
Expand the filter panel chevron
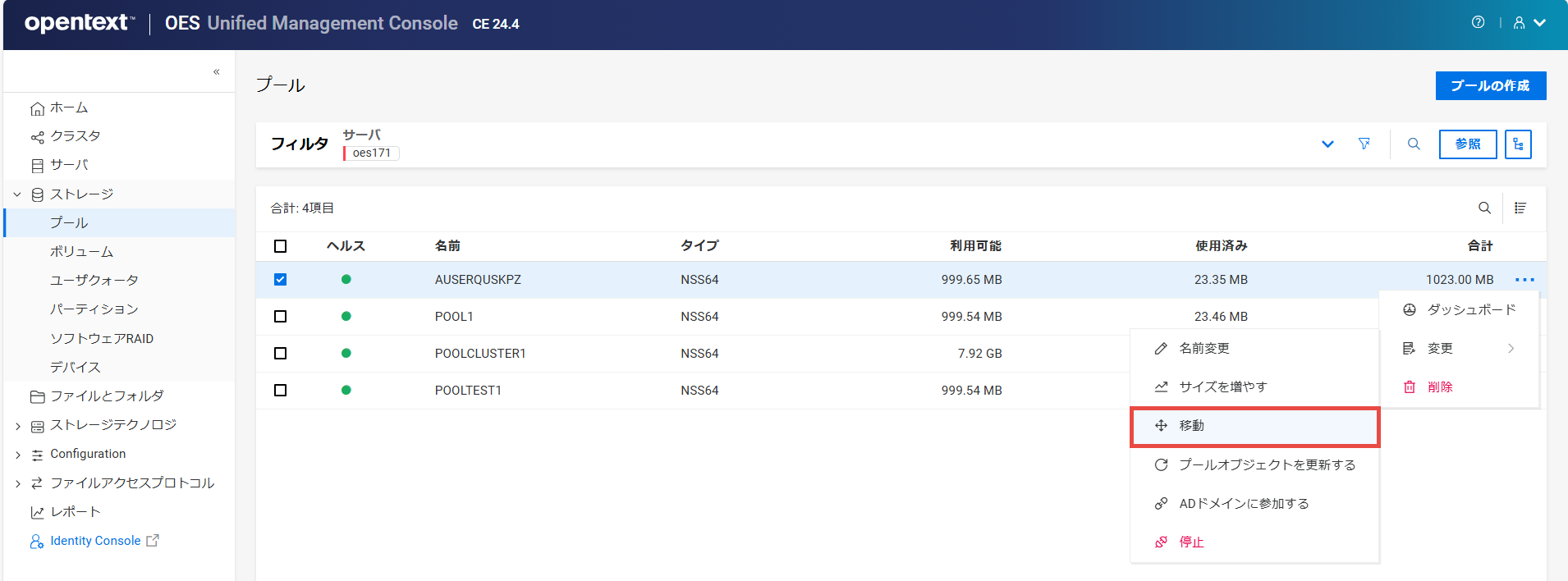pos(1327,144)
